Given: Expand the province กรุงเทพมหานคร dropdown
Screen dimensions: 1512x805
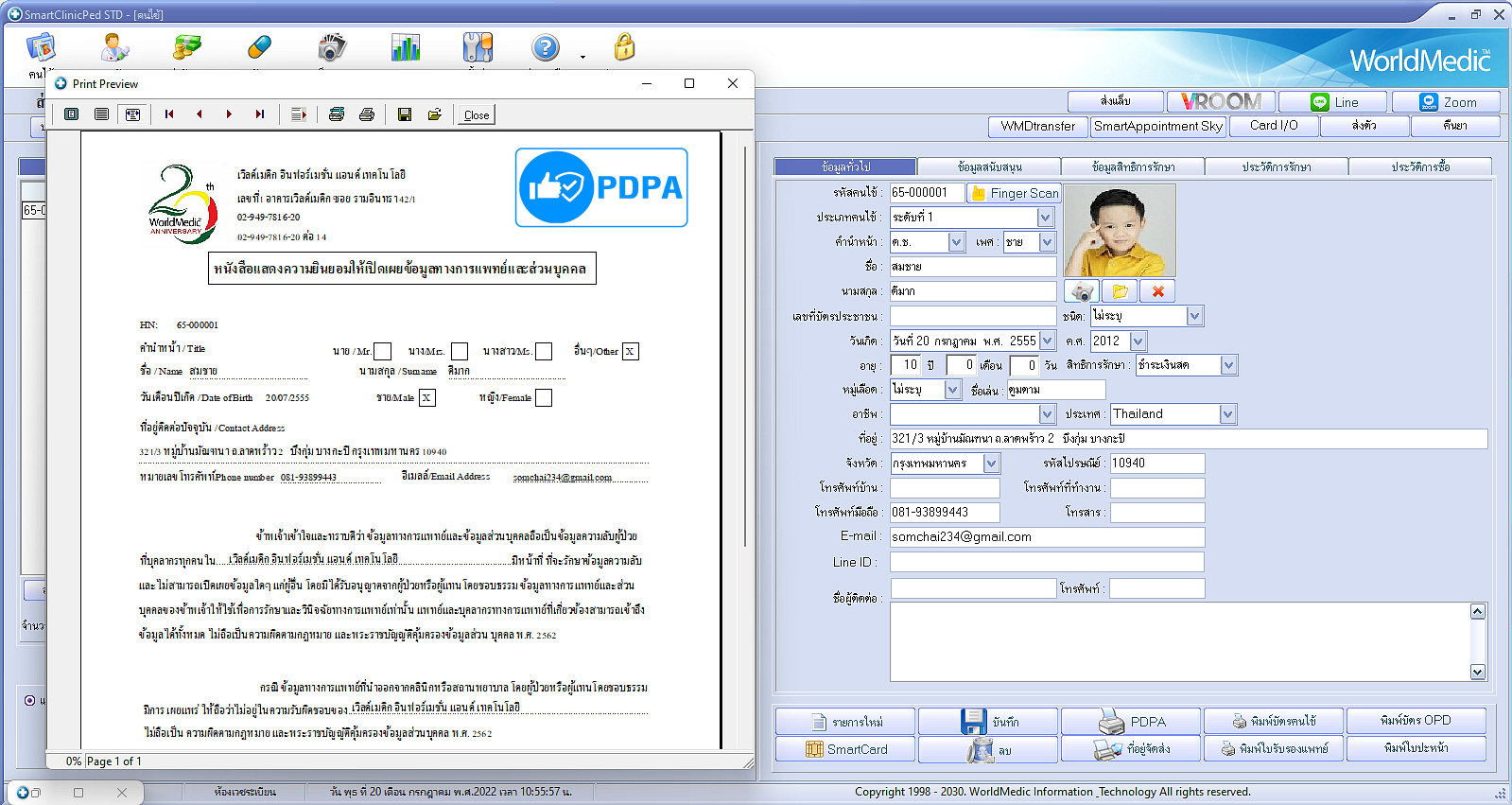Looking at the screenshot, I should tap(991, 464).
